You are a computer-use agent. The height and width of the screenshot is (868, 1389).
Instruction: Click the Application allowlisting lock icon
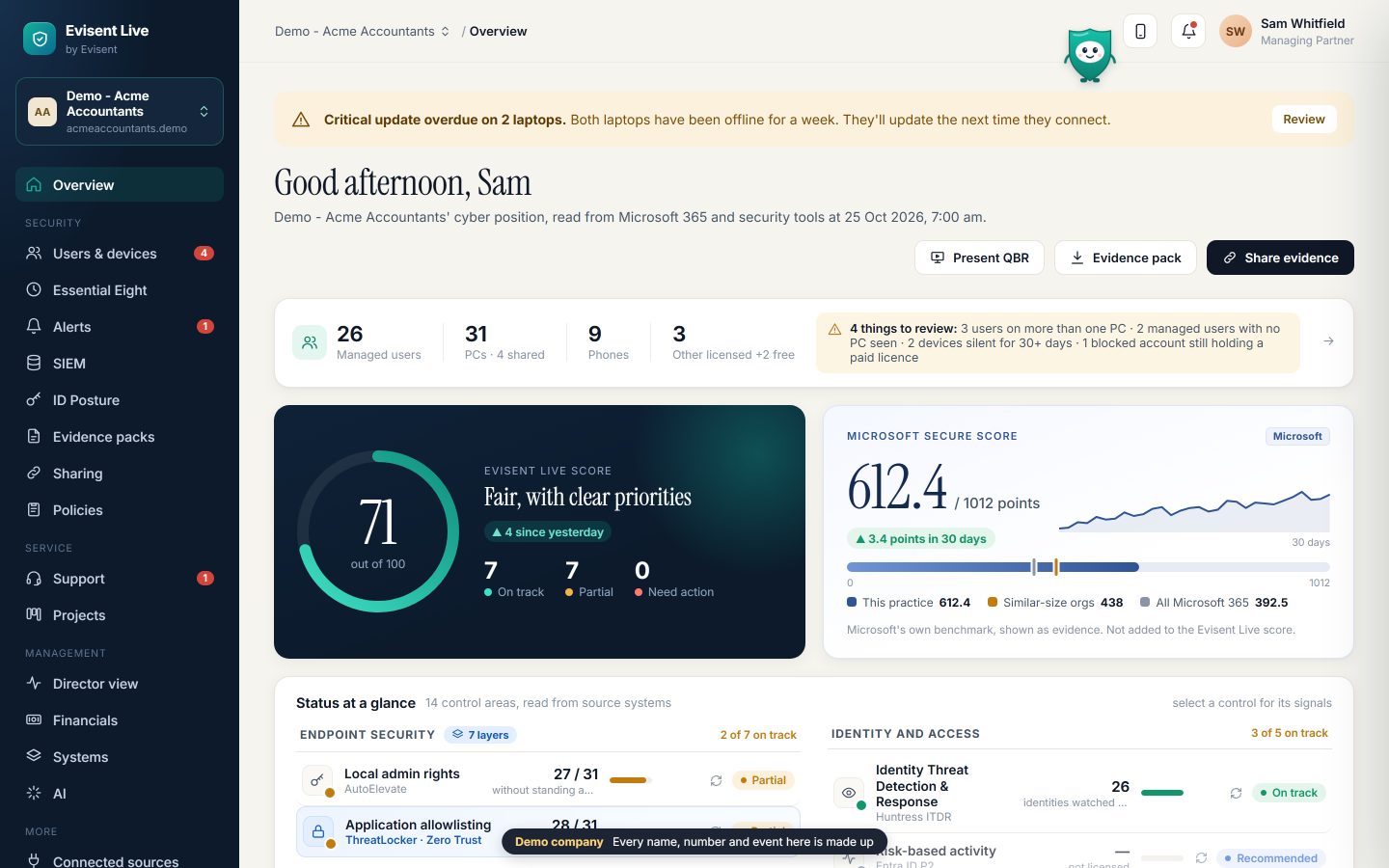click(x=318, y=831)
